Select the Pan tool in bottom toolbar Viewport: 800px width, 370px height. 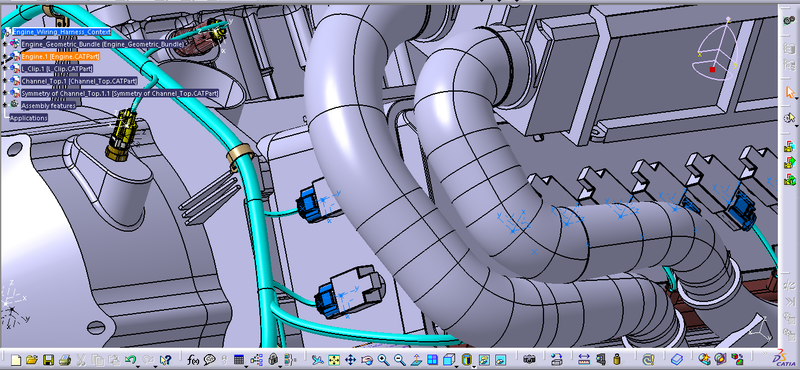(x=351, y=360)
